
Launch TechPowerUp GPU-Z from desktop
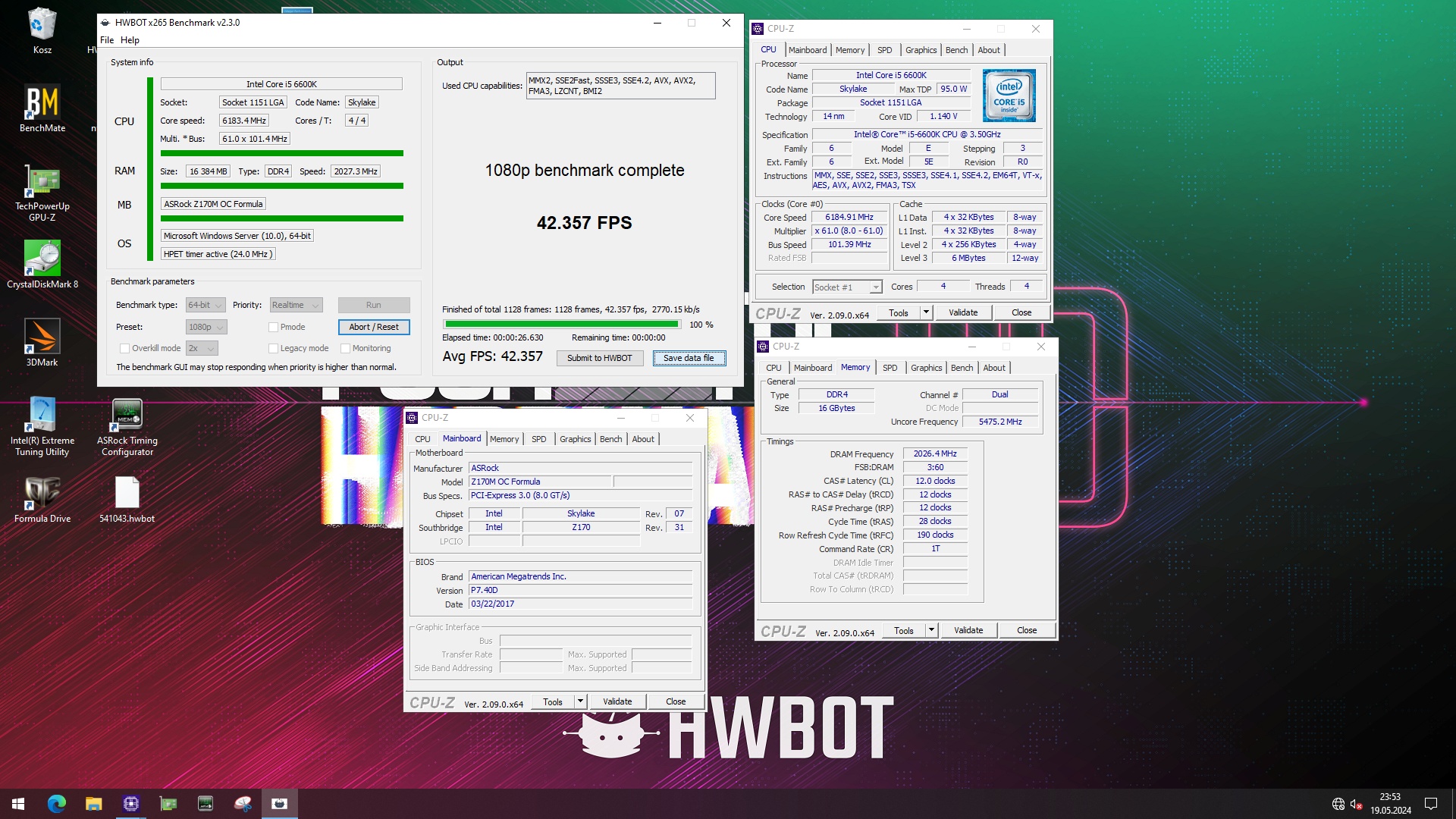[x=42, y=193]
